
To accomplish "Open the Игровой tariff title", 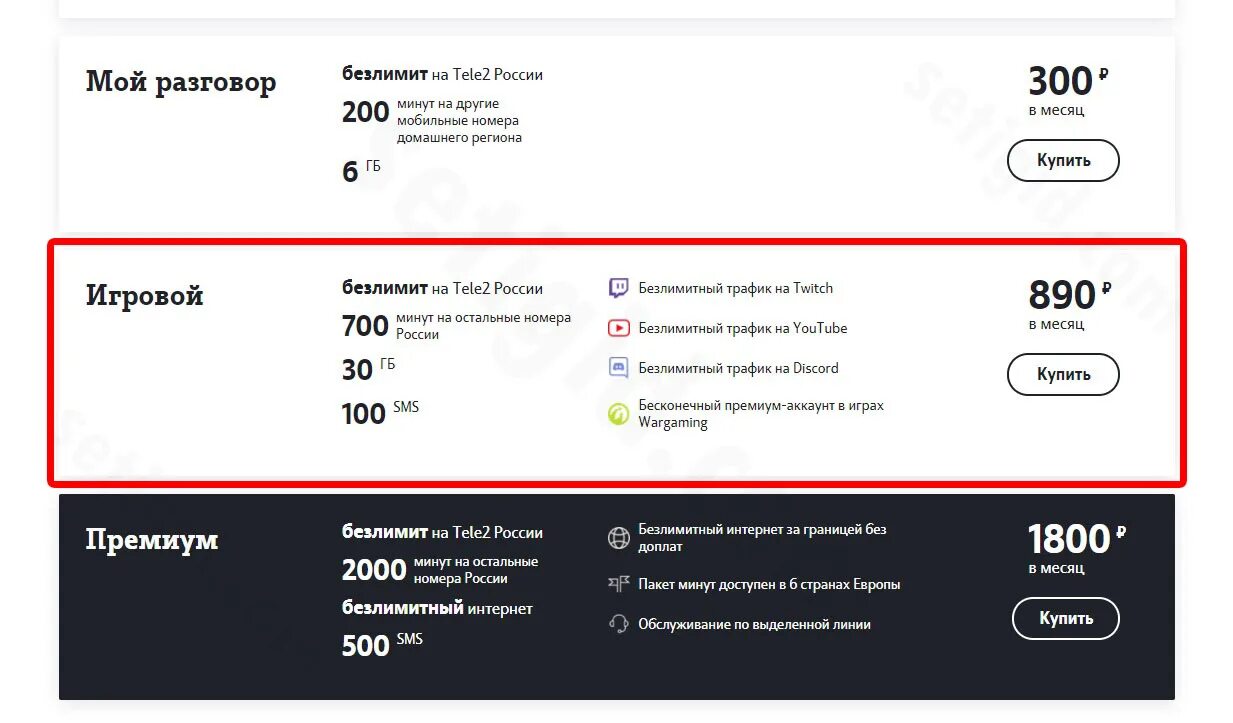I will click(145, 296).
